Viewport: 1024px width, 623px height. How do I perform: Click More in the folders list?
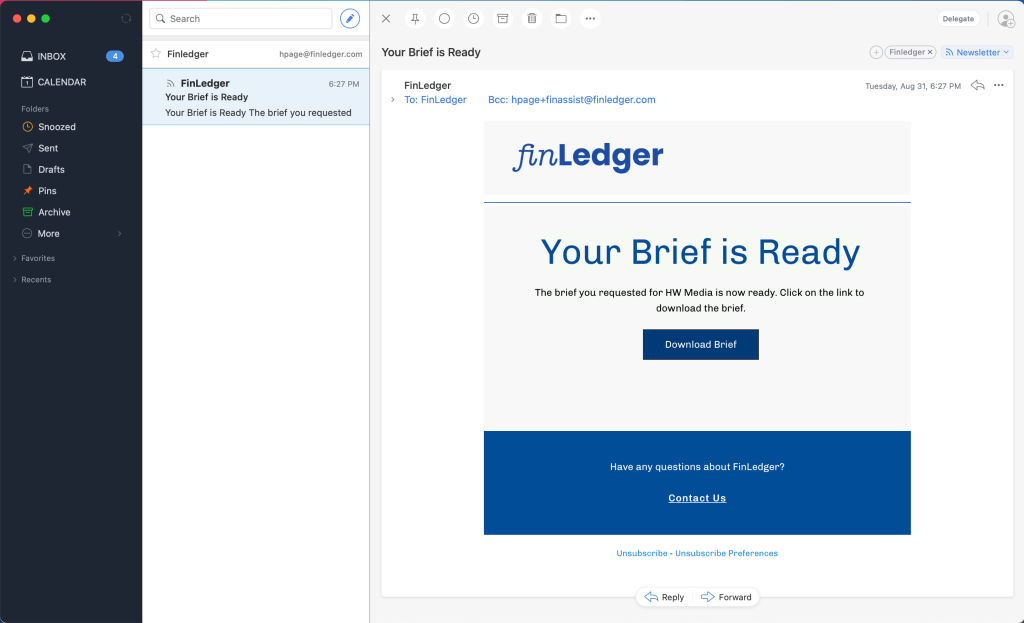[48, 234]
